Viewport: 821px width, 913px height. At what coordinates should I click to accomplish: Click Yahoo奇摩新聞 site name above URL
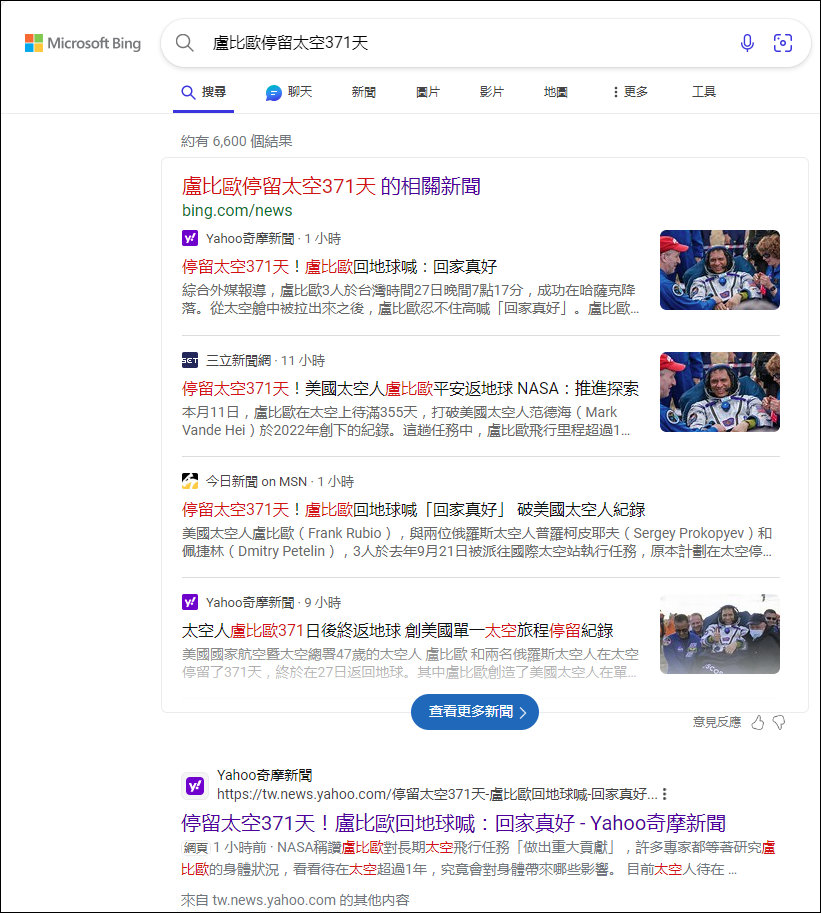(264, 776)
